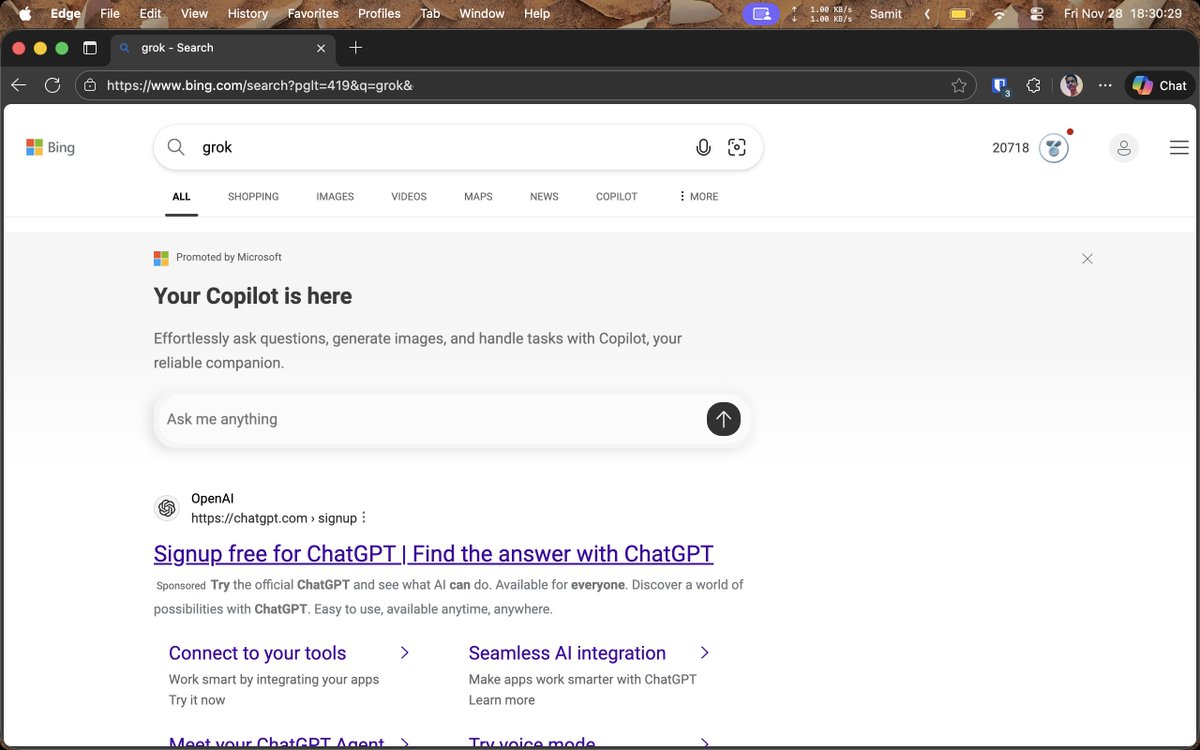Image resolution: width=1200 pixels, height=750 pixels.
Task: Open the Help menu
Action: [x=537, y=14]
